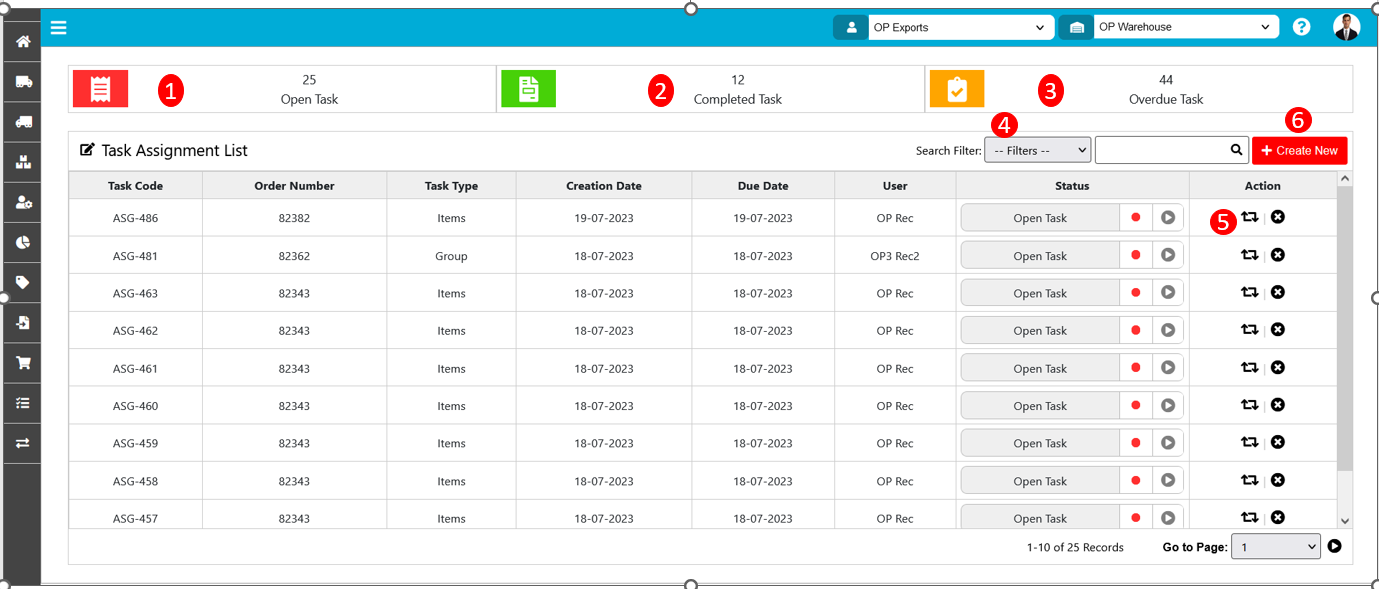Open the task checklist sidebar icon
The height and width of the screenshot is (589, 1379).
(x=22, y=403)
